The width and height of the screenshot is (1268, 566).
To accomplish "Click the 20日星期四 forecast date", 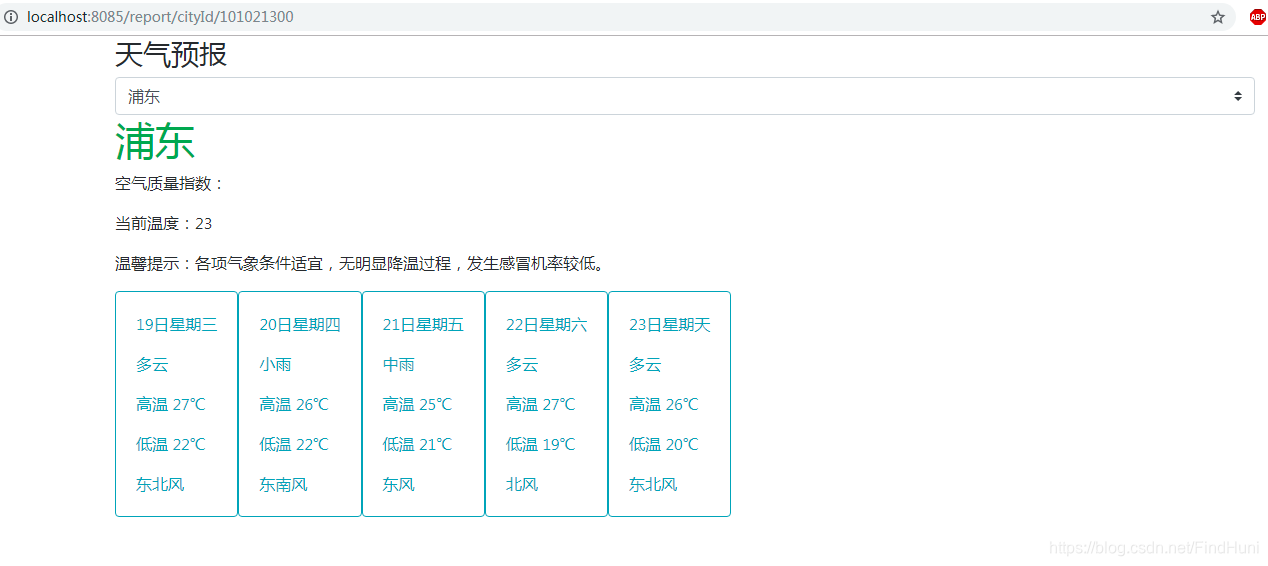I will 300,325.
